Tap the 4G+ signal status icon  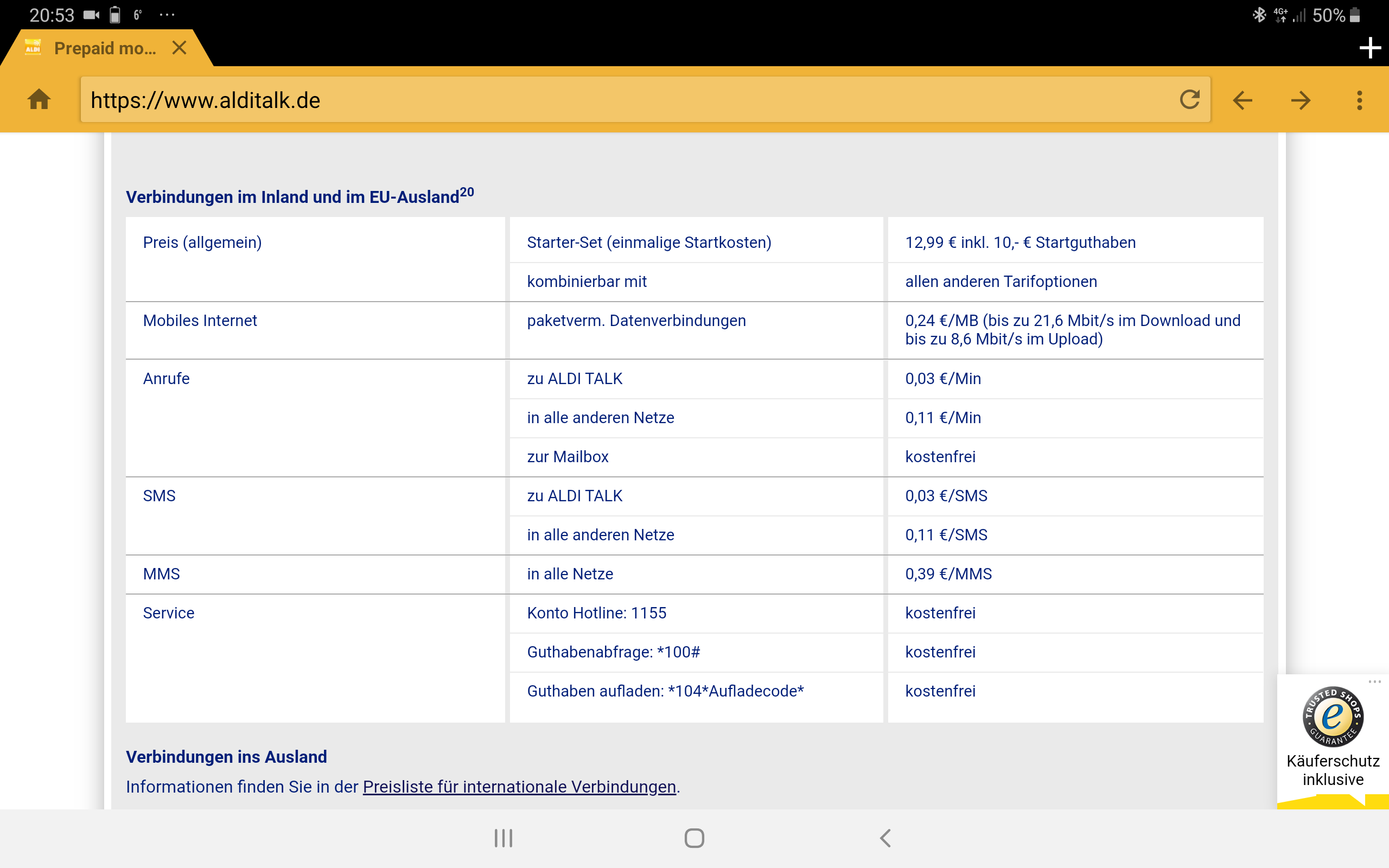click(1280, 15)
